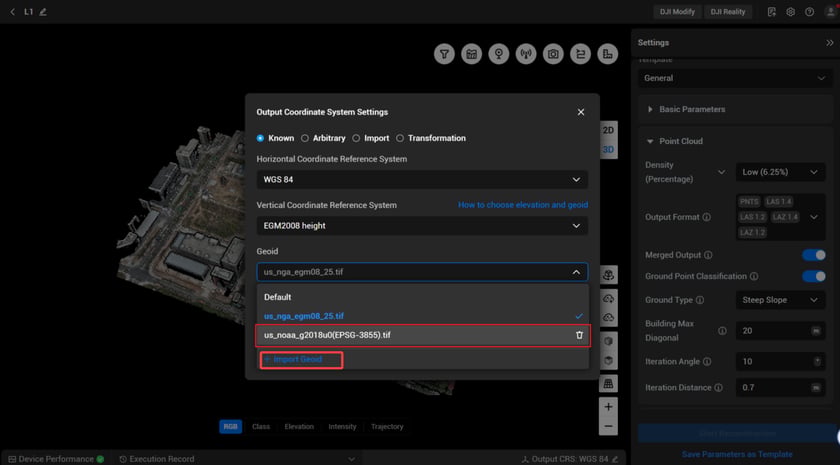
Task: Open Density (Percentage) unit chevron
Action: (722, 172)
